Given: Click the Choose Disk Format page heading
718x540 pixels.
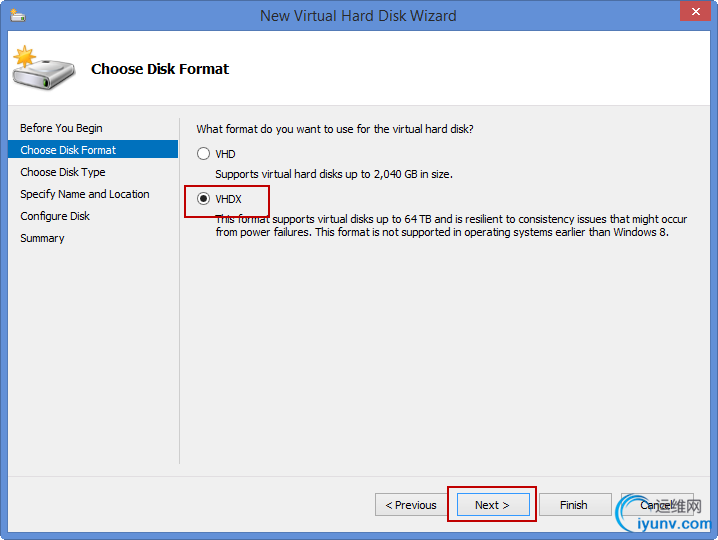Looking at the screenshot, I should point(160,69).
